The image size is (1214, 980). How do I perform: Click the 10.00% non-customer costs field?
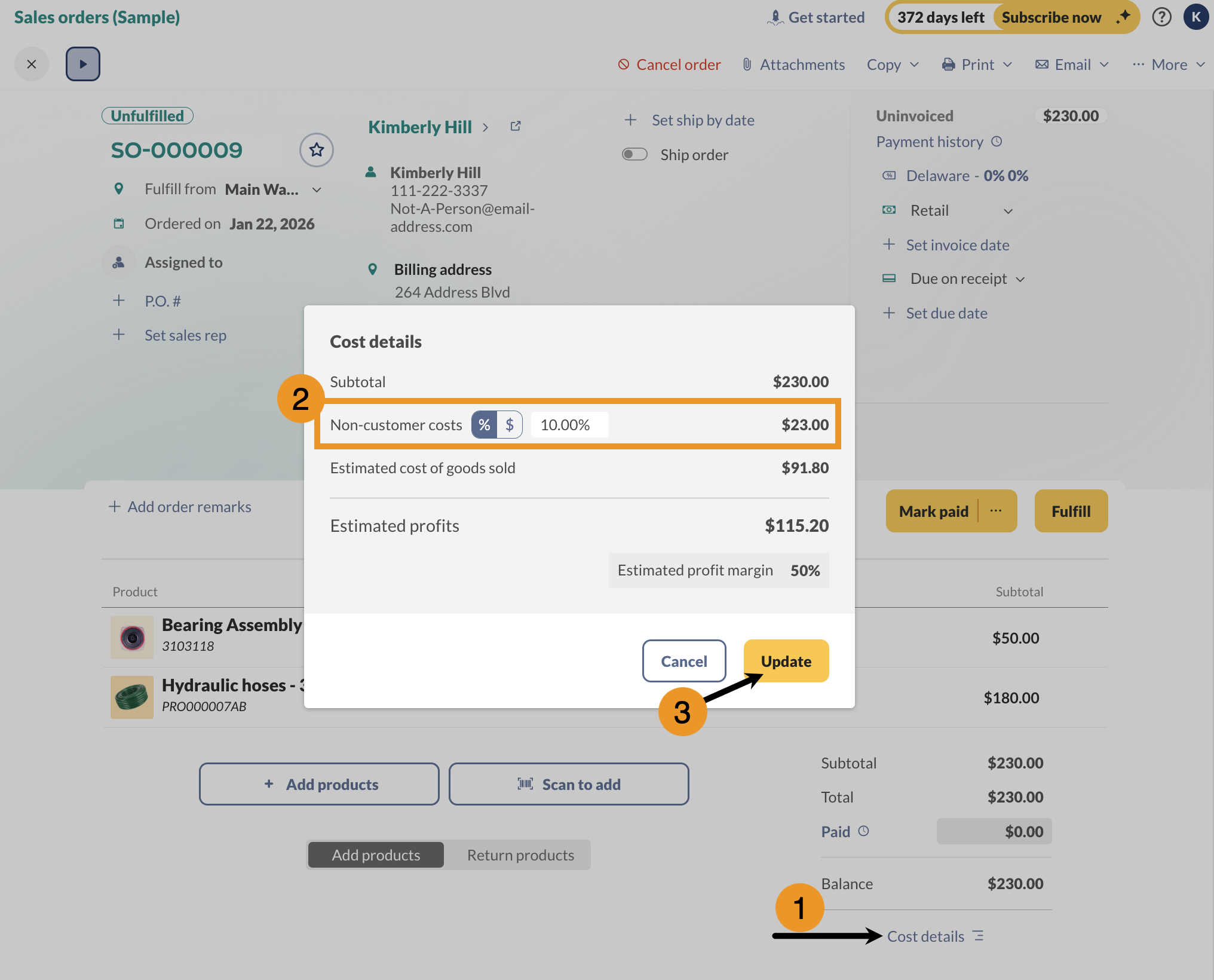(568, 425)
